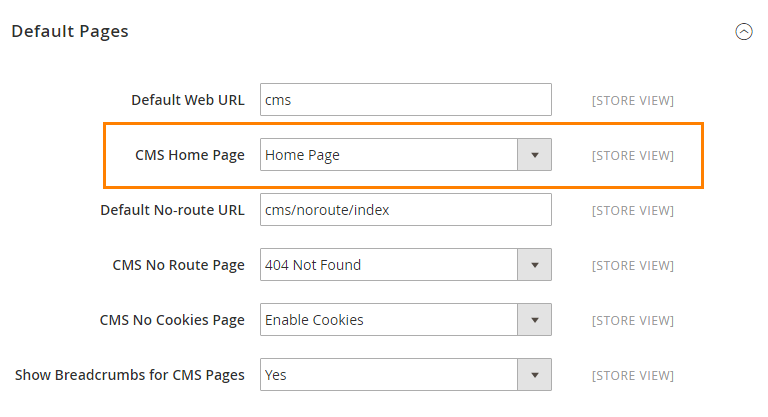Click Show Breadcrumbs for CMS Pages label
This screenshot has width=768, height=417.
coord(129,375)
